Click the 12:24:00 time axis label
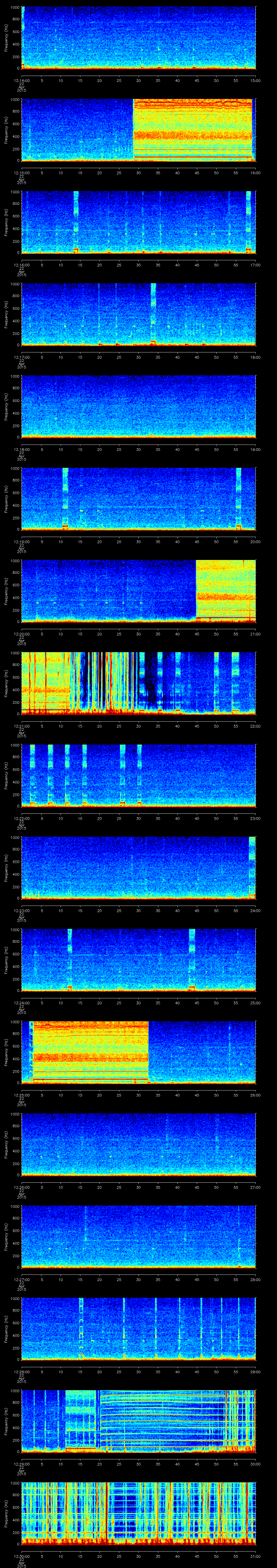 point(22,1003)
